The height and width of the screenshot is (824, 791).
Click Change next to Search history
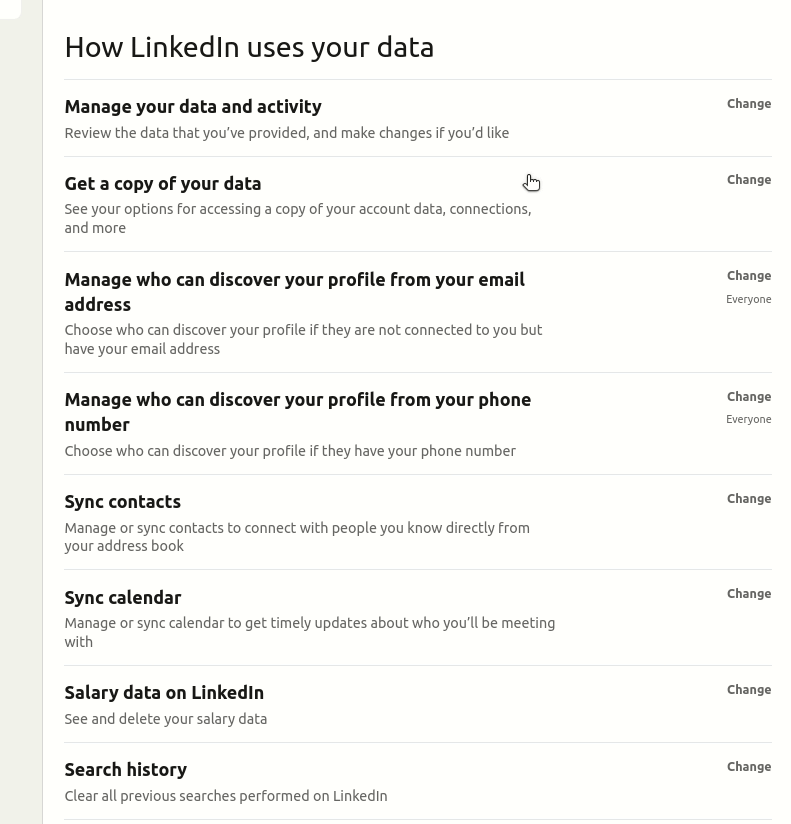click(748, 767)
